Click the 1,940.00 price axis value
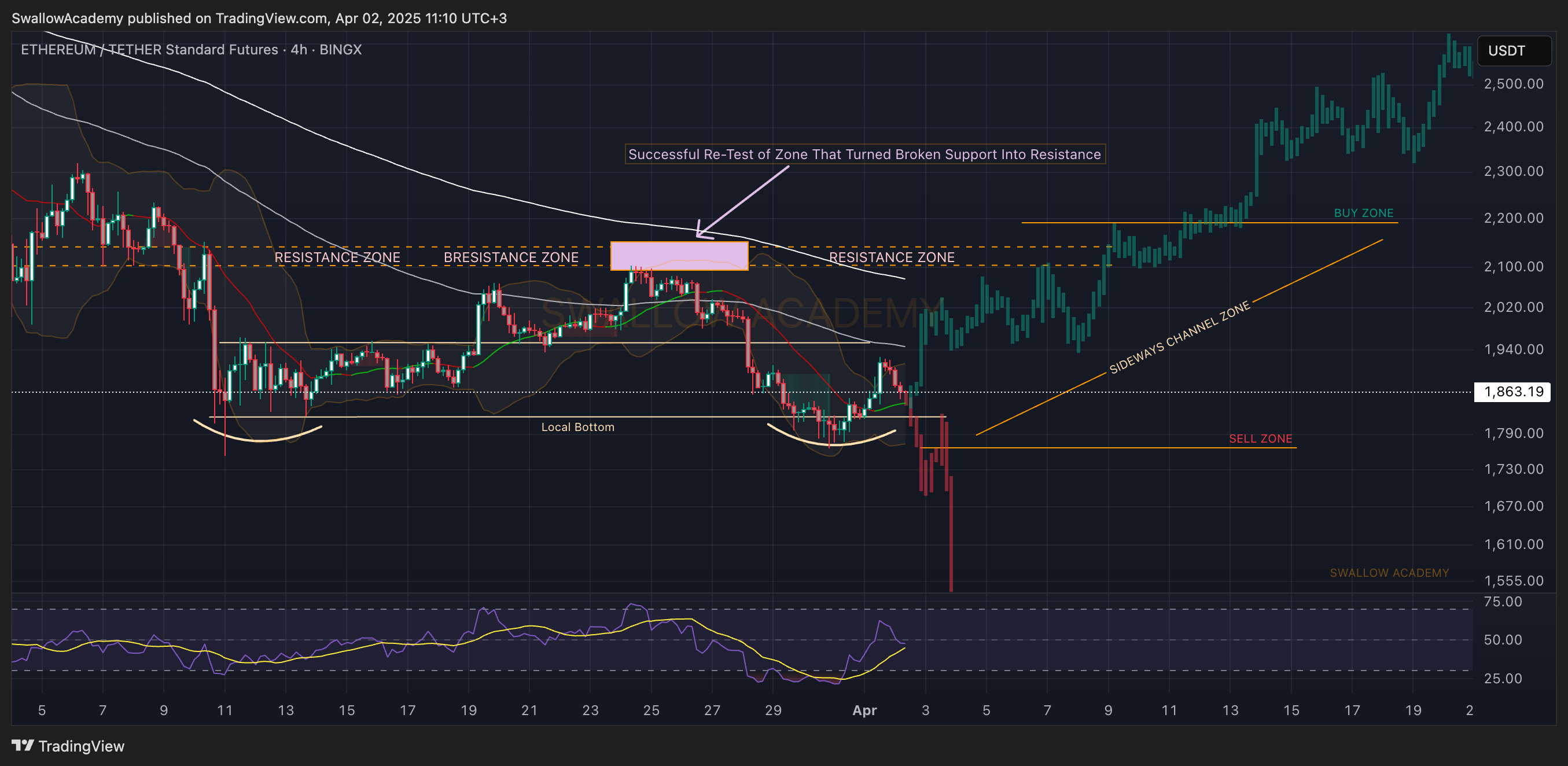Screen dimensions: 1568x766 (x=1513, y=349)
